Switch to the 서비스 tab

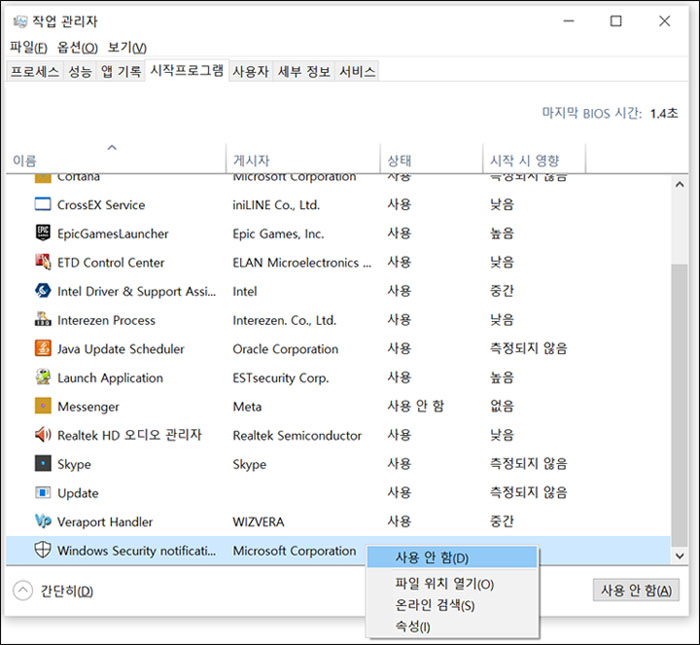tap(357, 71)
